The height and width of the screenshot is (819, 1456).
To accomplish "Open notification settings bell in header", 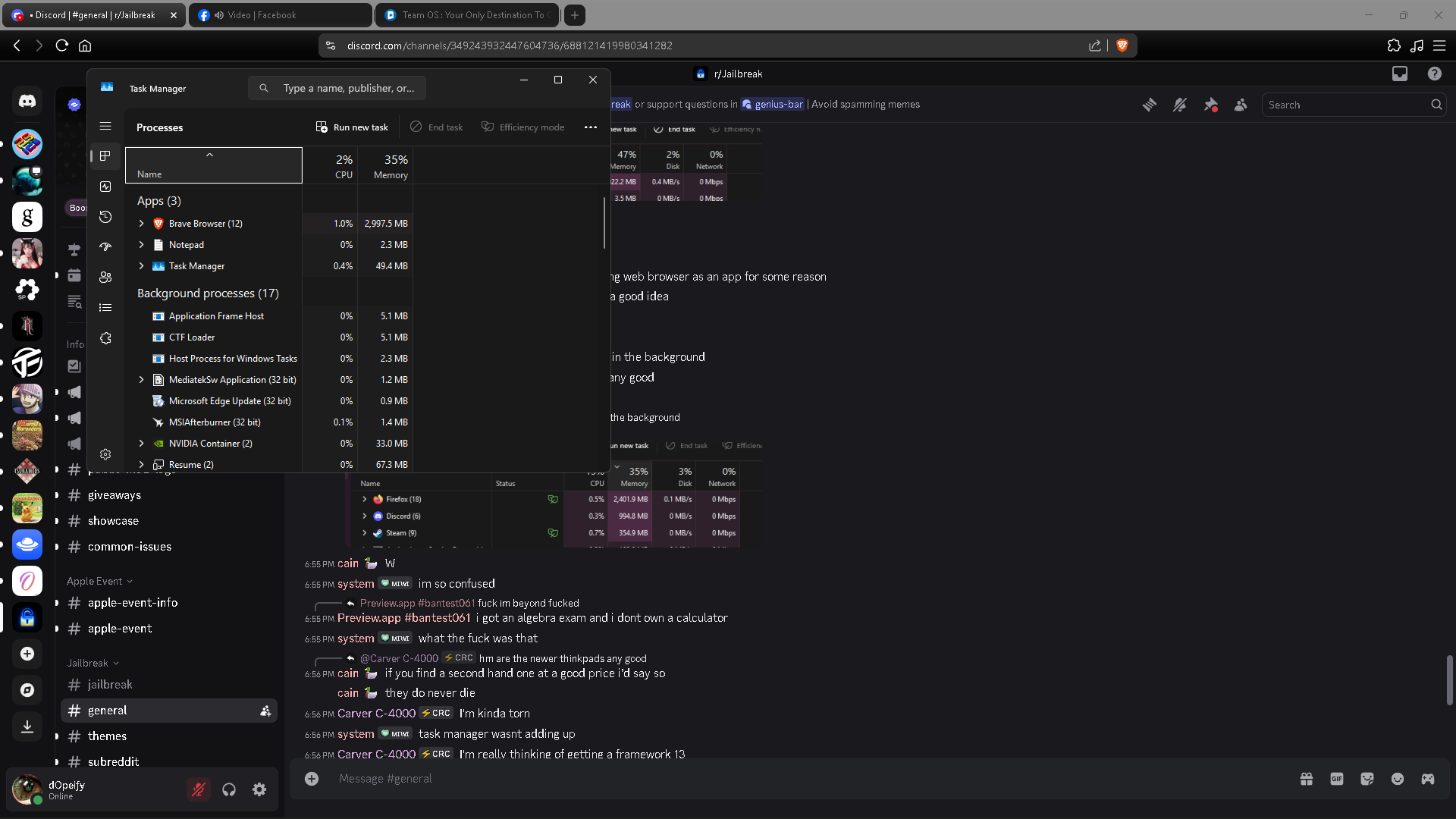I will (1180, 105).
